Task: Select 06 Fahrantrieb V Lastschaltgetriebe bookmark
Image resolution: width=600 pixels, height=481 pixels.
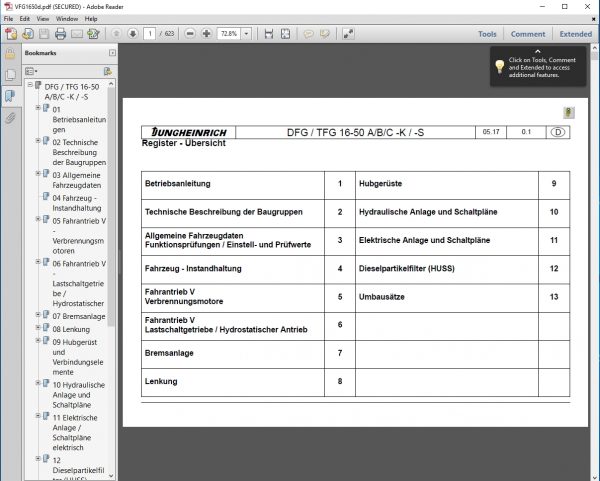Action: (79, 284)
